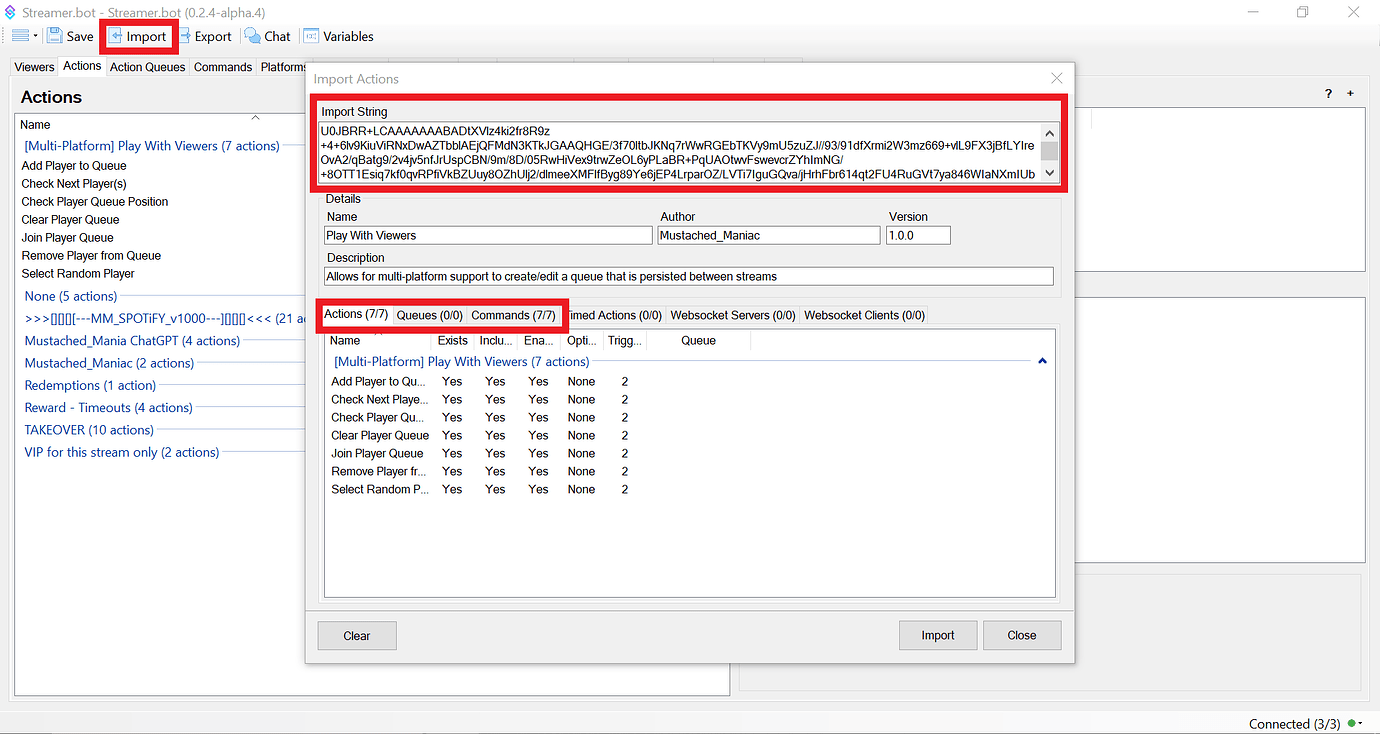This screenshot has width=1380, height=734.
Task: Close the Import Actions dialog with X
Action: click(x=1056, y=78)
